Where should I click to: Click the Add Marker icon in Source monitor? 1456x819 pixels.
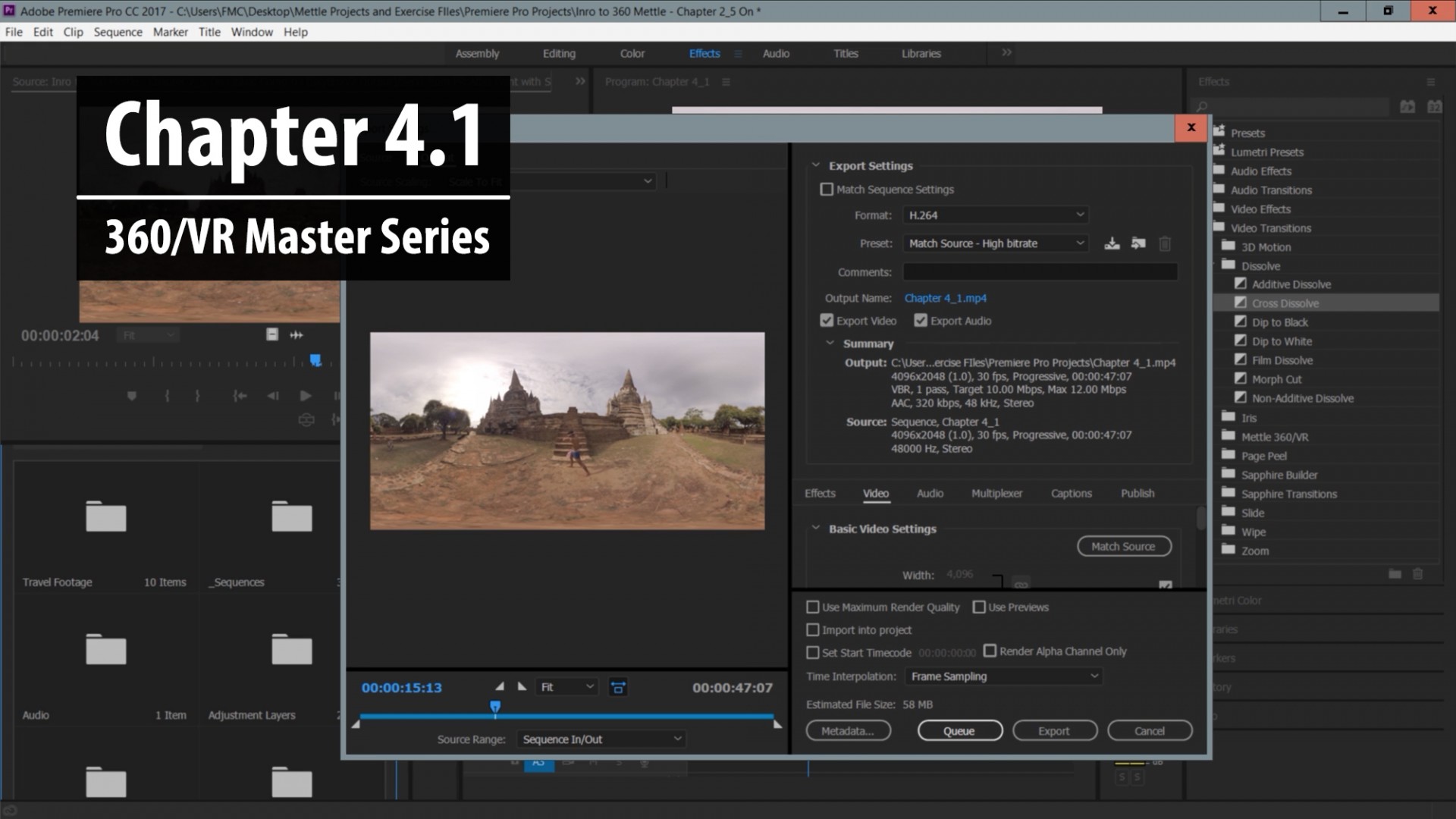click(x=132, y=396)
